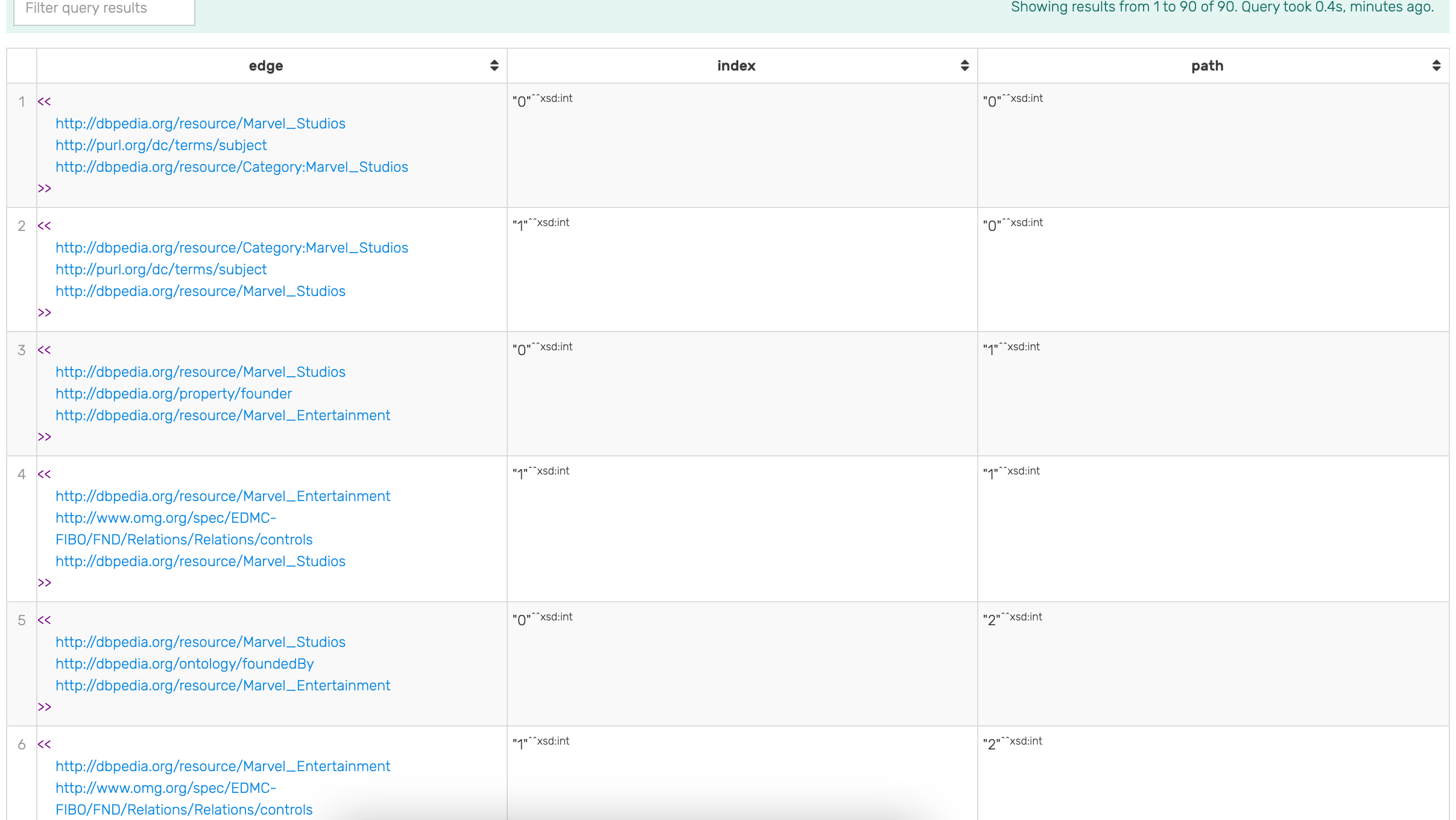Sort results by the edge column arrows

(x=494, y=66)
